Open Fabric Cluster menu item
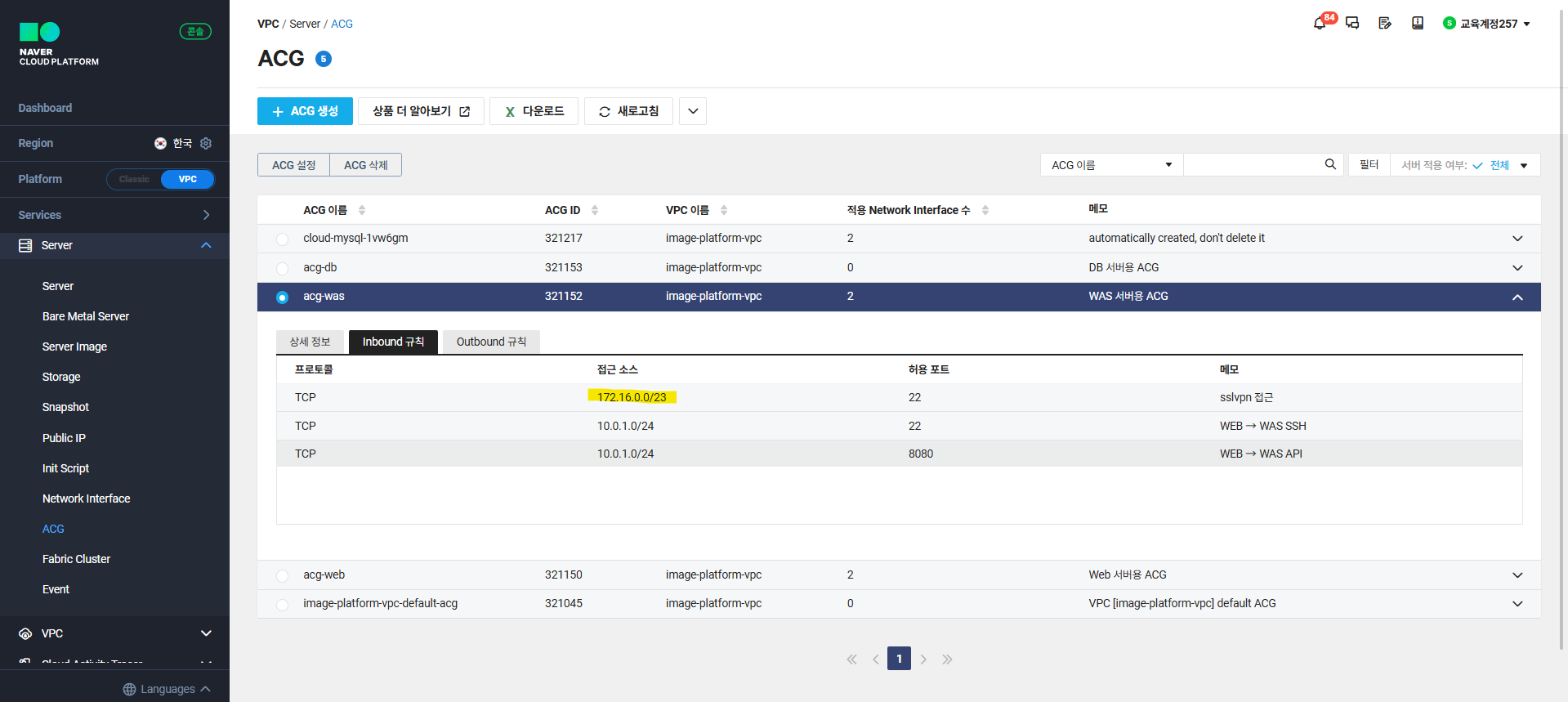Viewport: 1568px width, 702px height. coord(76,559)
